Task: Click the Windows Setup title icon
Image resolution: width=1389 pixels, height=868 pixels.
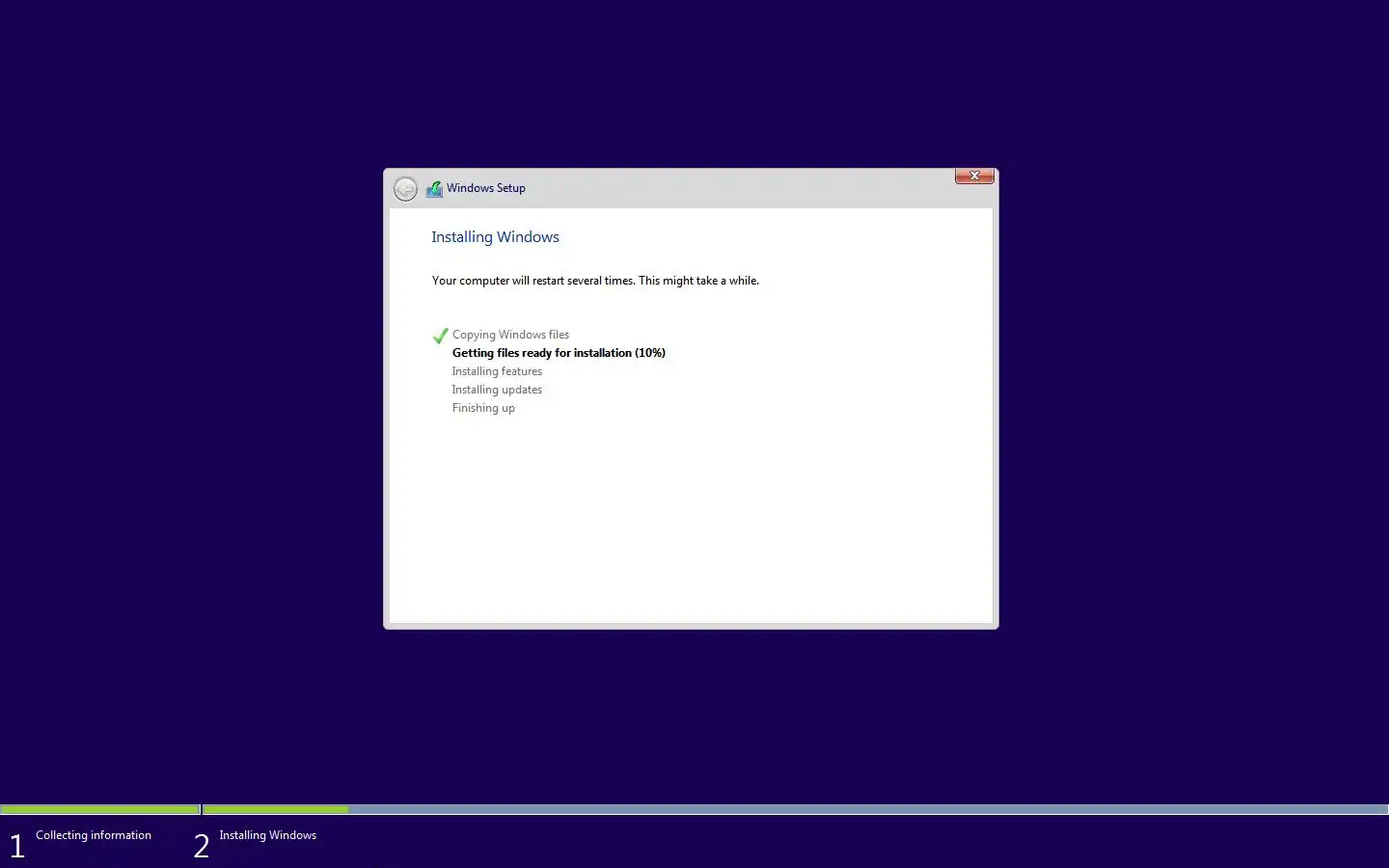Action: (434, 189)
